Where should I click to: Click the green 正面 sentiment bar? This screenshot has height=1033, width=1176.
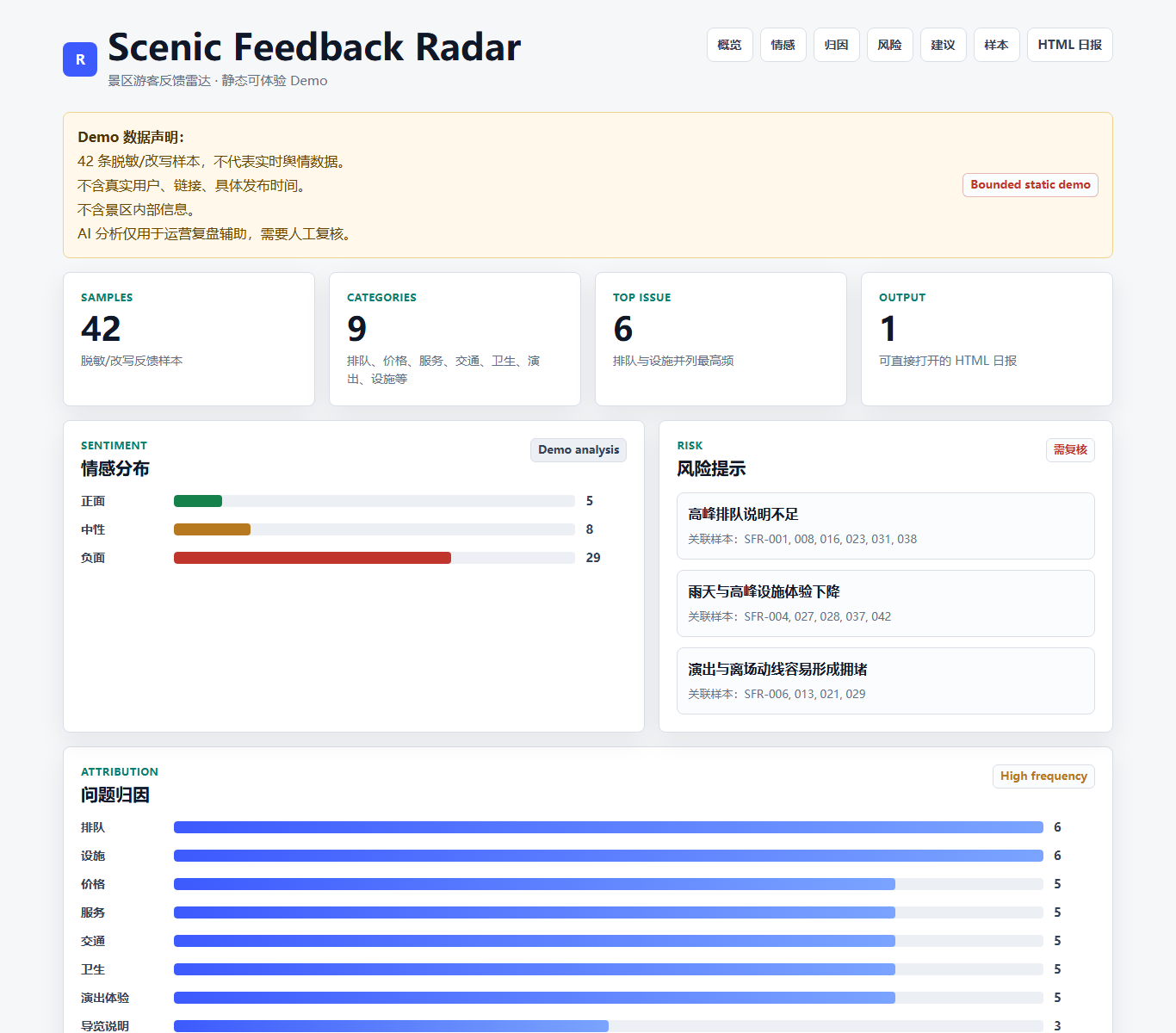(198, 501)
